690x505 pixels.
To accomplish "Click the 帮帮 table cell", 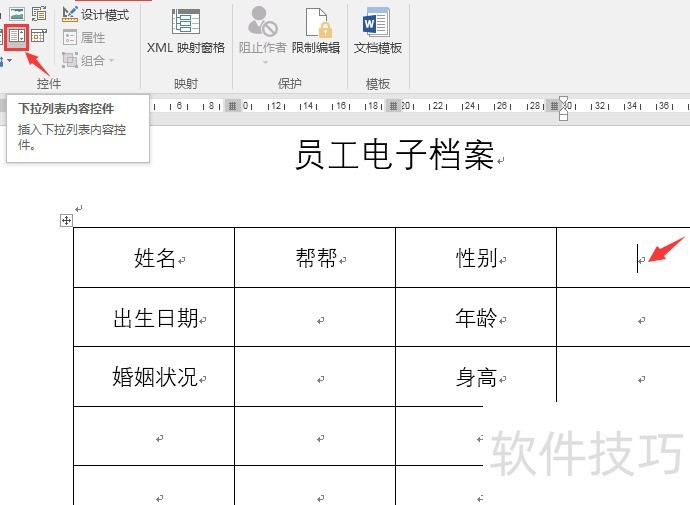I will [315, 258].
